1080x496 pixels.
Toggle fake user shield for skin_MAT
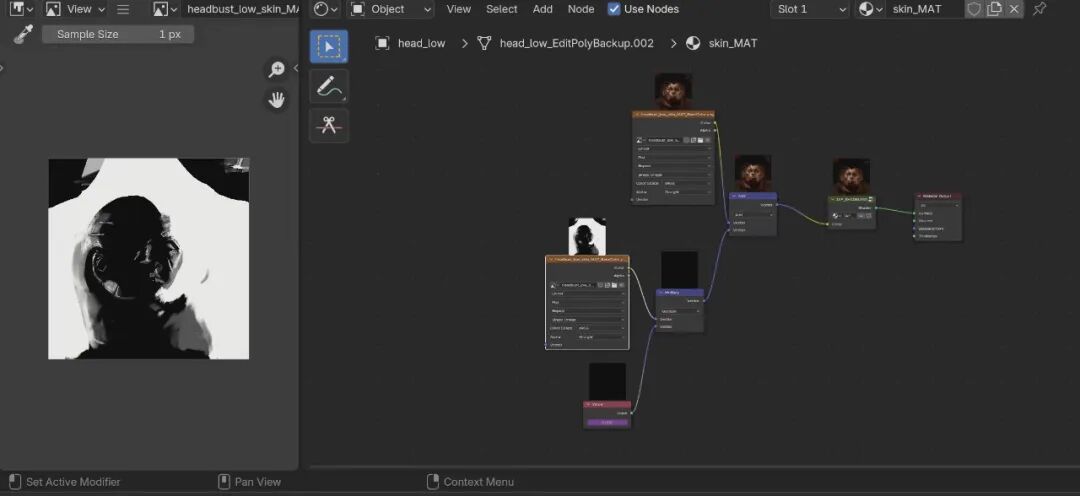(973, 9)
